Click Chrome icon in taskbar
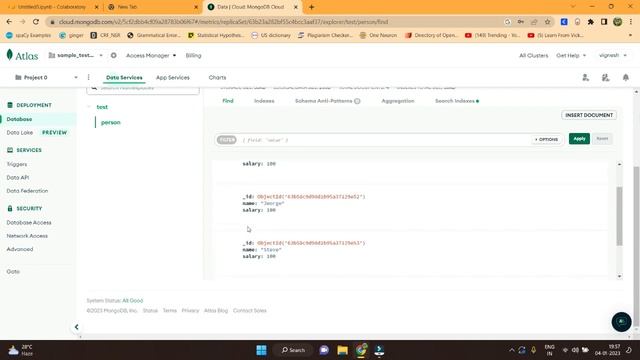 [x=361, y=350]
